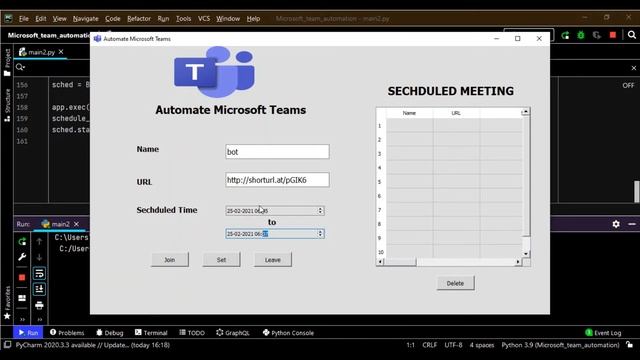The image size is (640, 360).
Task: Select the URL column header in table
Action: coord(456,113)
